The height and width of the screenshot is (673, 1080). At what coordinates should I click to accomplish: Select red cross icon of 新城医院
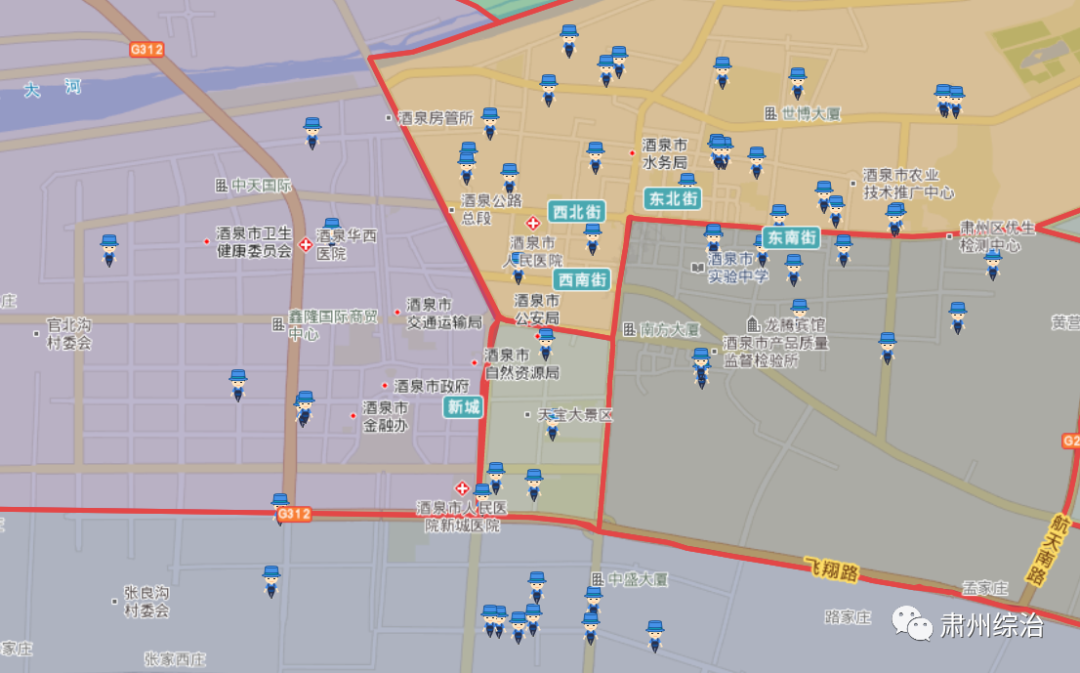462,488
